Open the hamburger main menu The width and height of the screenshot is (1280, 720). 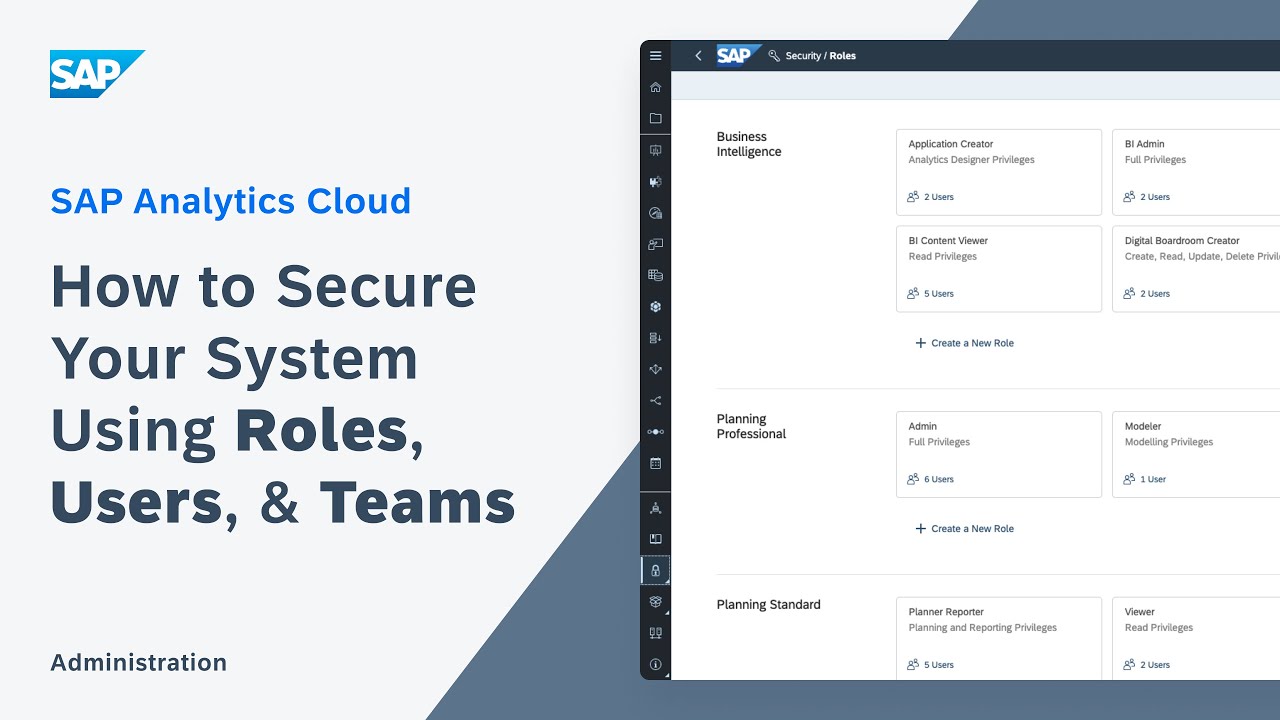point(655,56)
